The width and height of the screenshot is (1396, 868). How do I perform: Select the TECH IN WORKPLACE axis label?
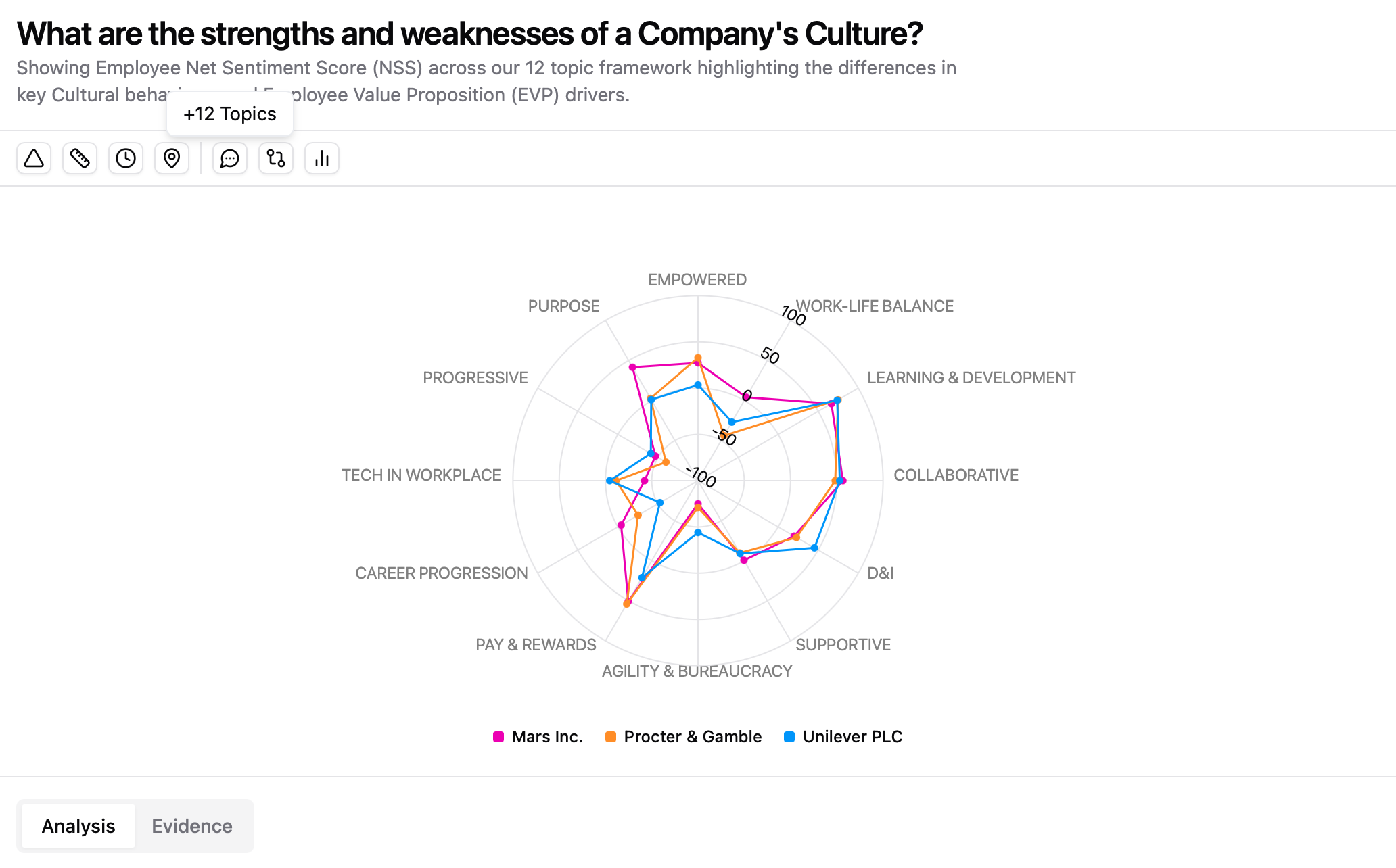pos(421,475)
